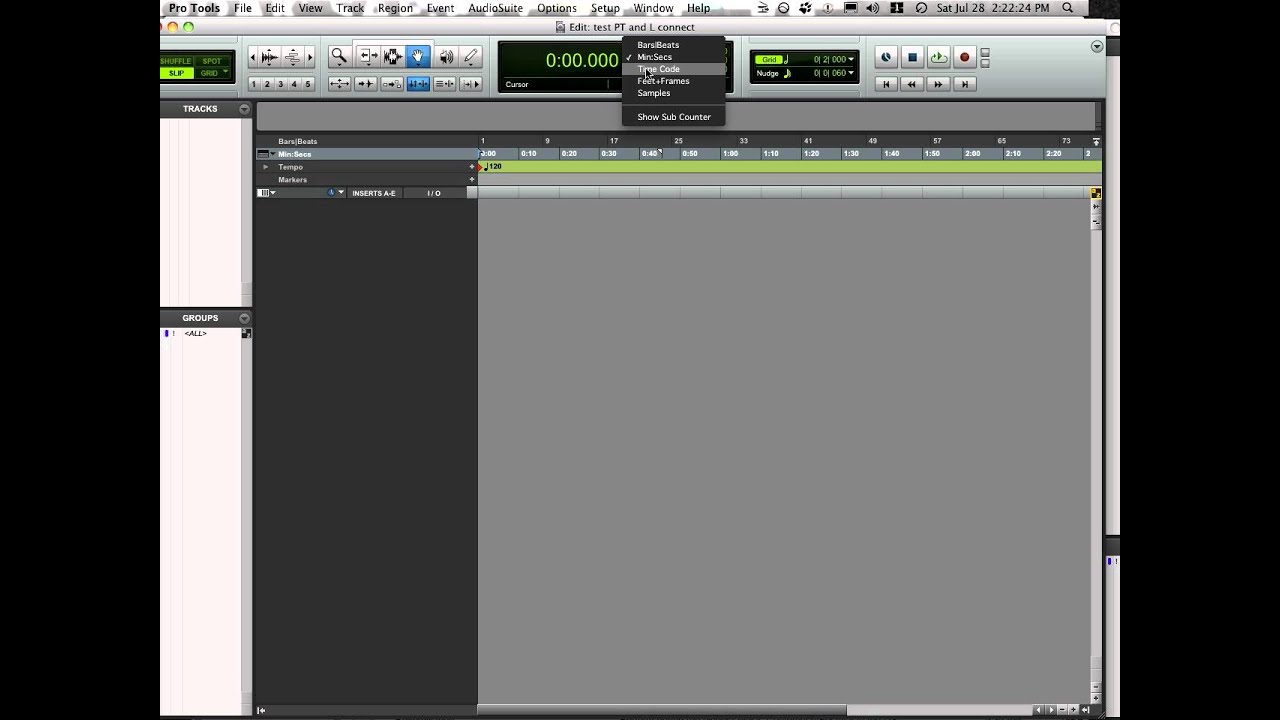Click the Stop transport button
The height and width of the screenshot is (720, 1280).
912,58
